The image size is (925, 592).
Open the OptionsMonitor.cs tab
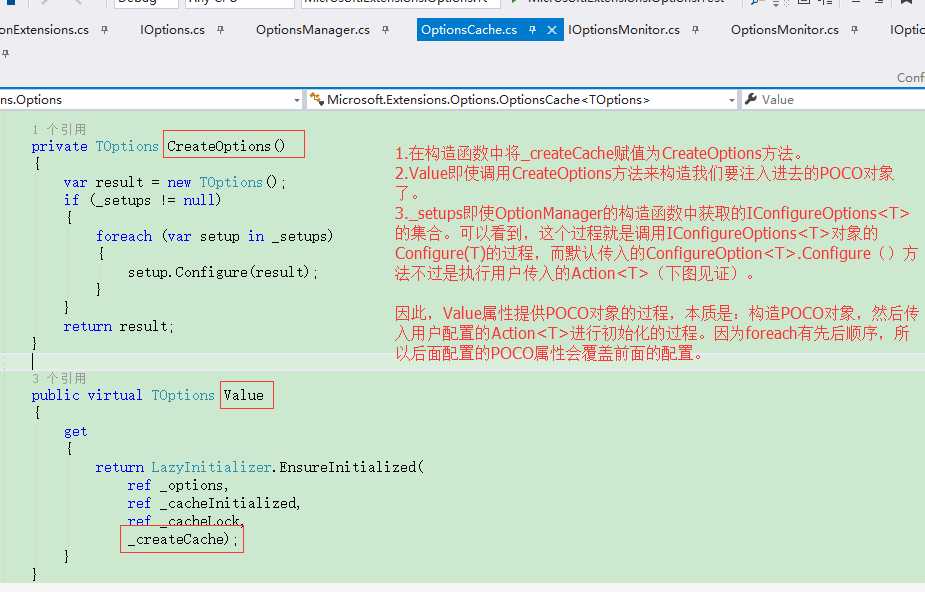point(785,29)
